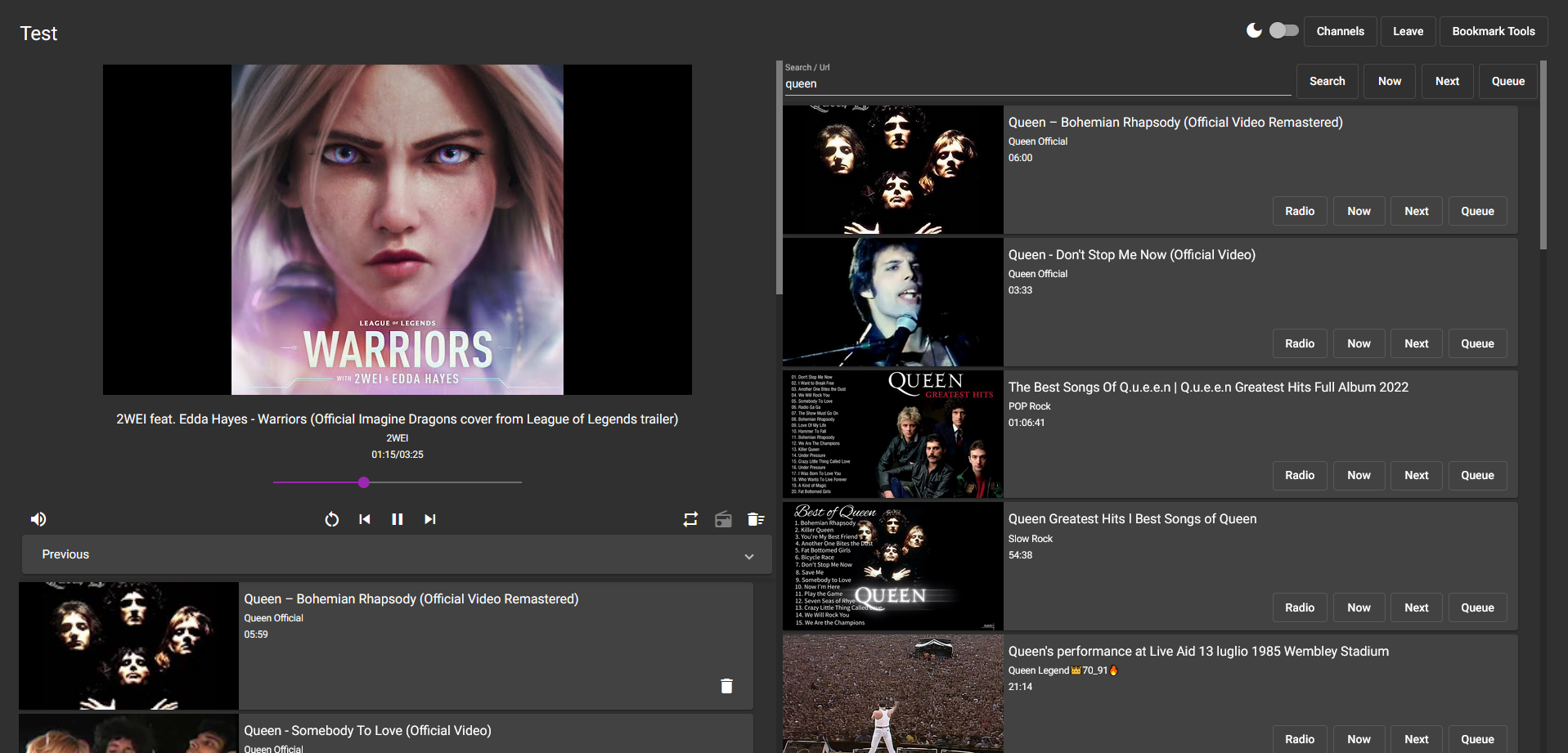Set Best Songs of Queen as Next
Image resolution: width=1568 pixels, height=753 pixels.
coord(1417,607)
